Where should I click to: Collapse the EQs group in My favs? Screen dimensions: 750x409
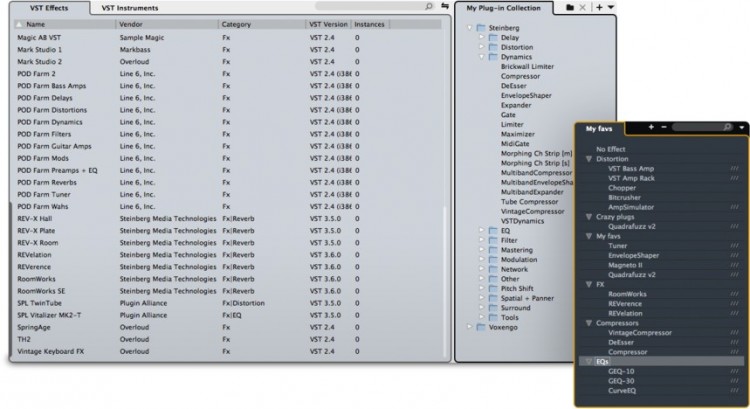click(589, 362)
